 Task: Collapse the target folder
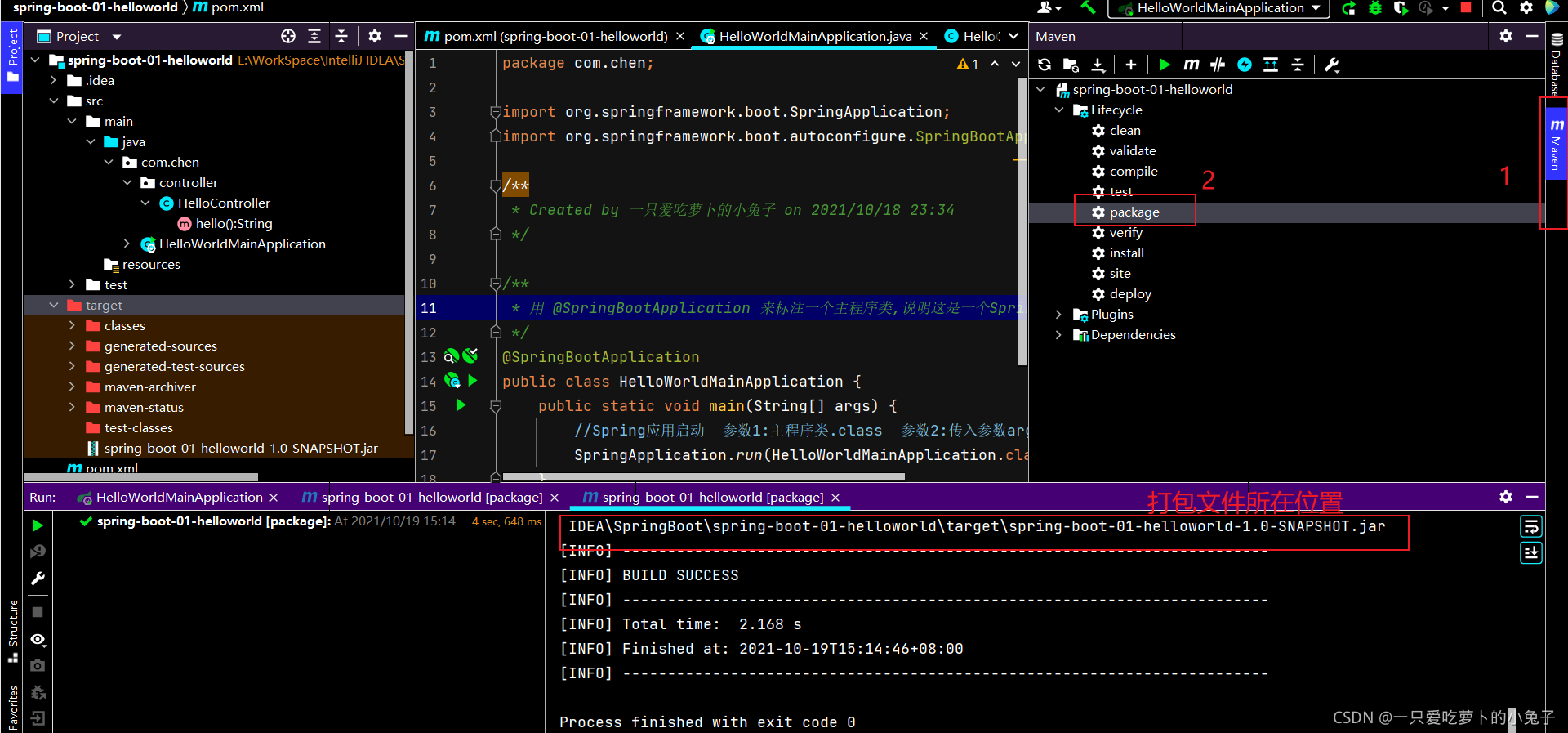coord(54,305)
